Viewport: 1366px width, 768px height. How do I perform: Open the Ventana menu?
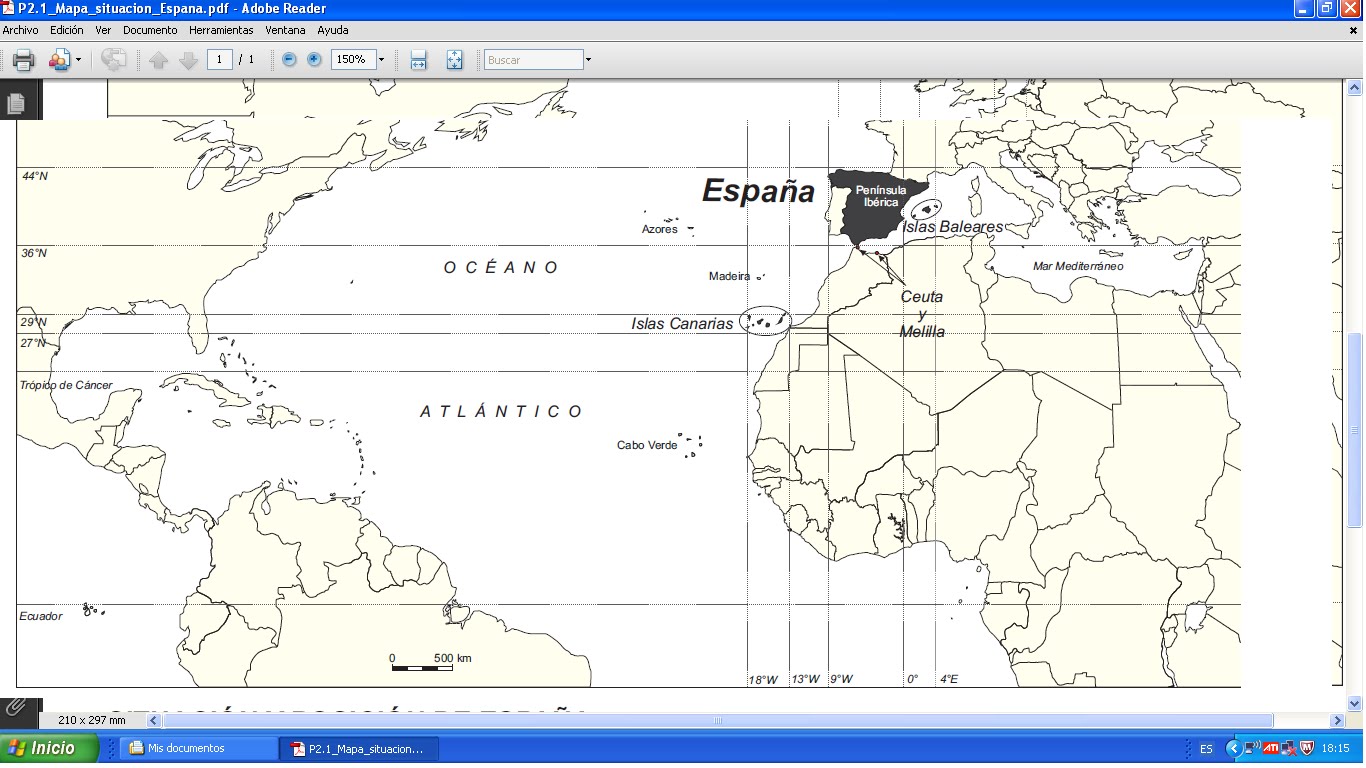click(x=285, y=30)
